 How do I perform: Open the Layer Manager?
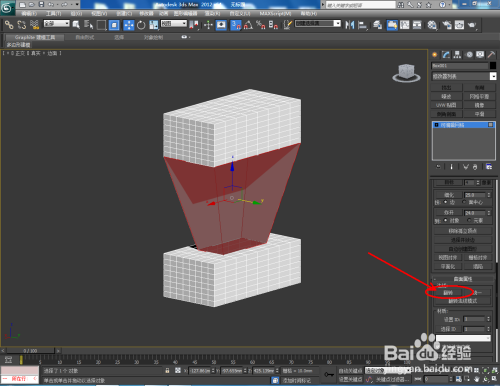point(377,25)
